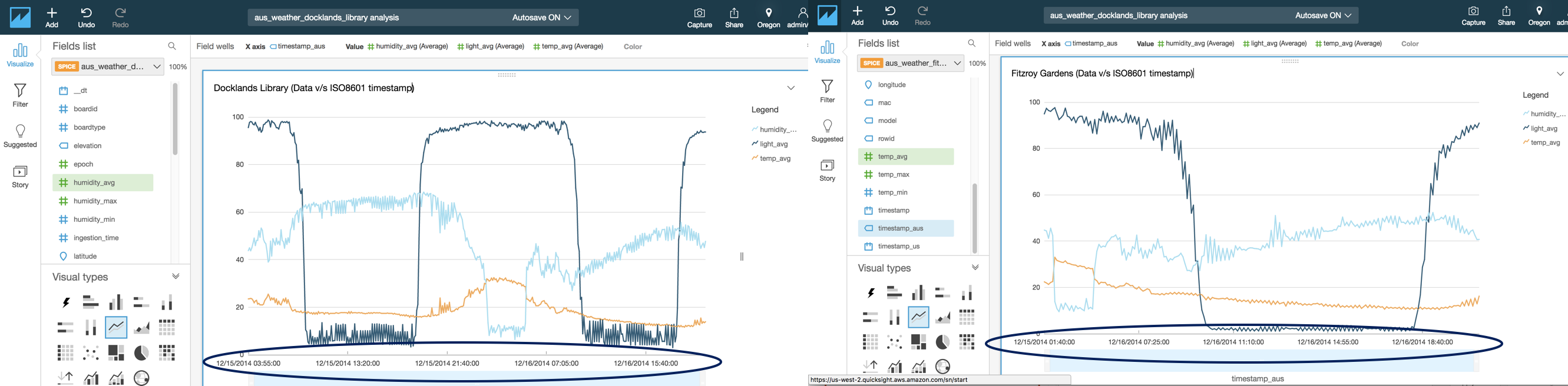Image resolution: width=1568 pixels, height=386 pixels.
Task: Open aus_weather_fit... dataset dropdown
Action: pos(911,63)
